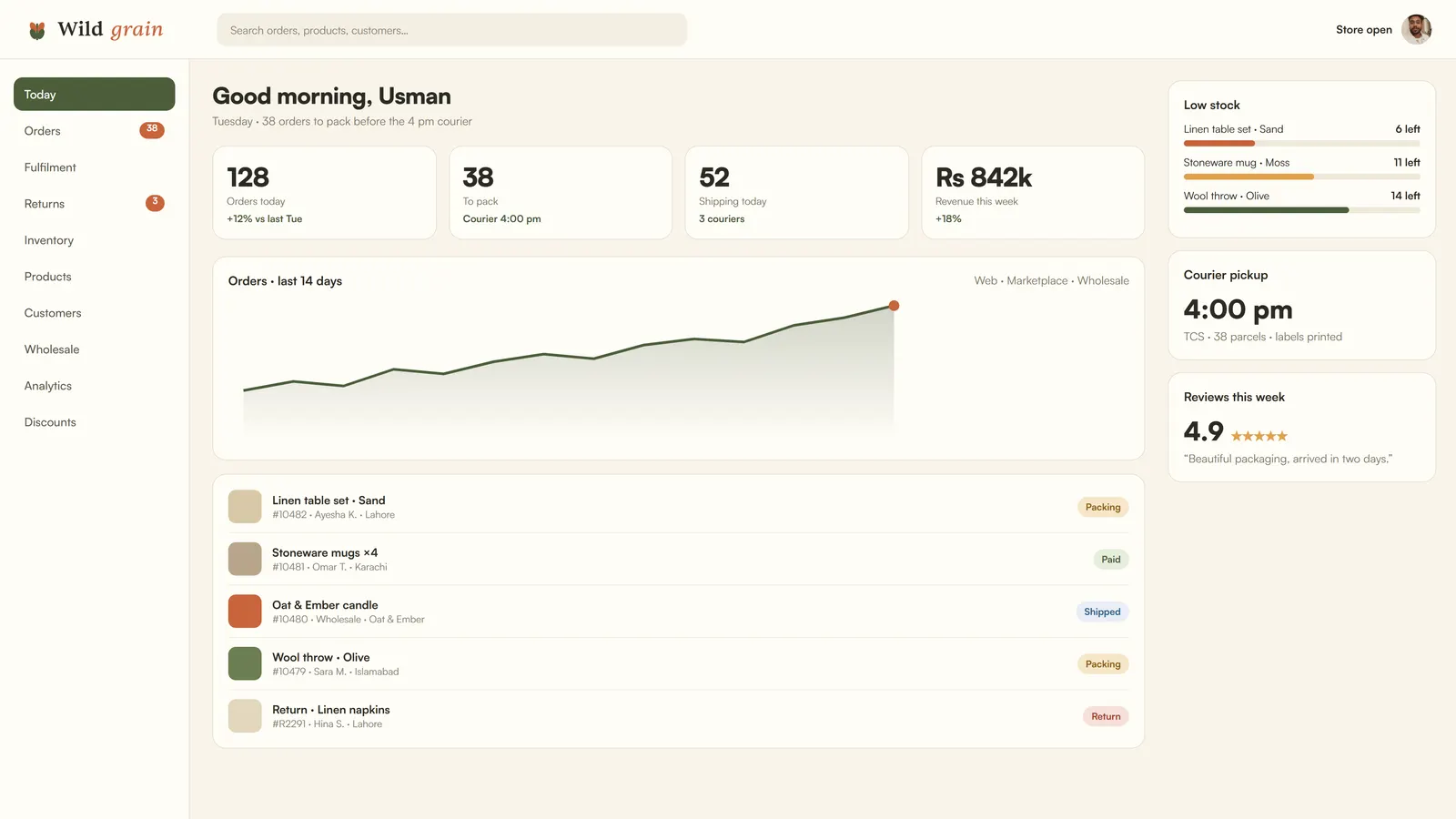1456x819 pixels.
Task: Navigate to Inventory
Action: 95,240
